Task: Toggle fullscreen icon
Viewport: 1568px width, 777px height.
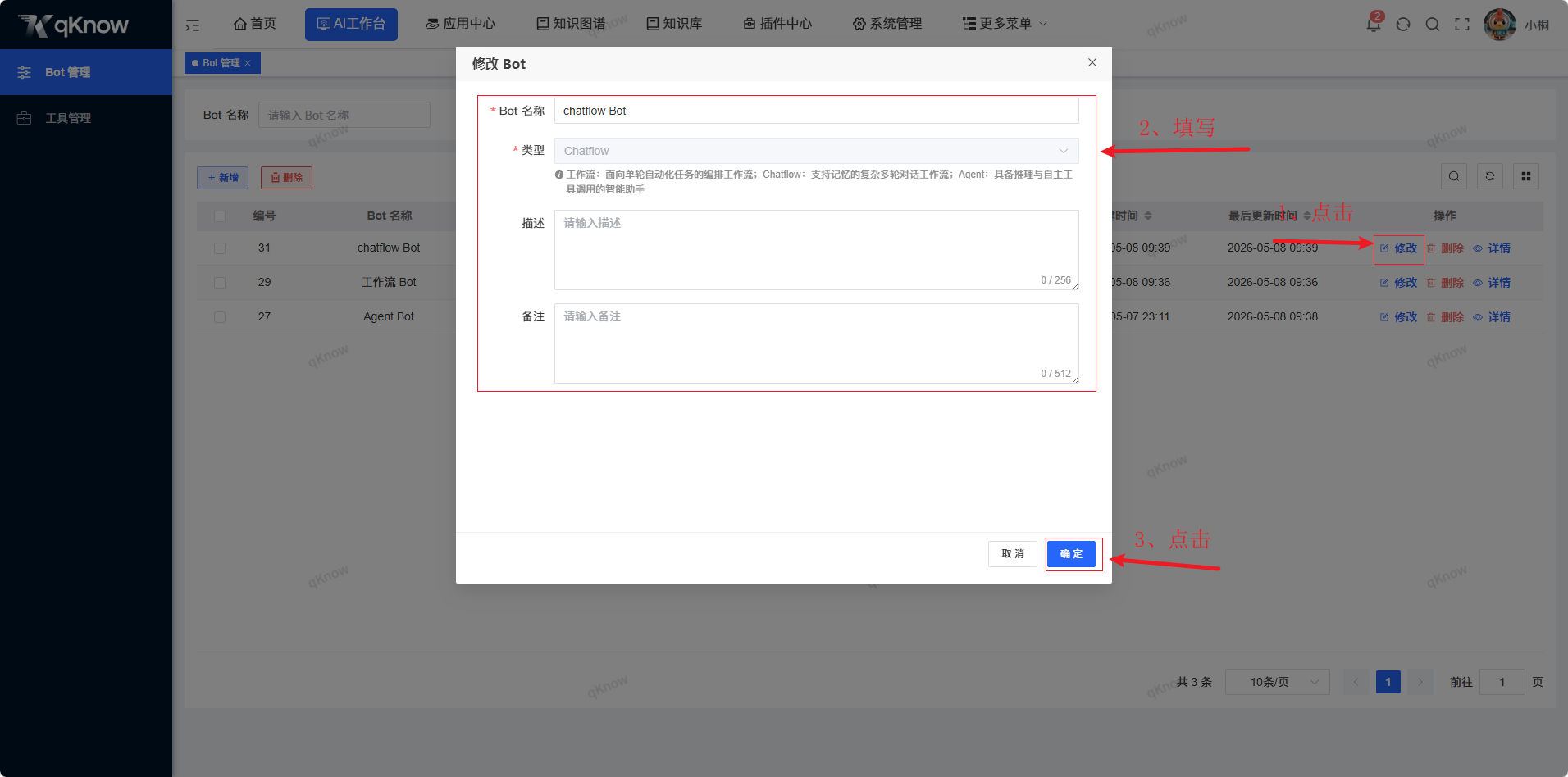Action: [1462, 24]
